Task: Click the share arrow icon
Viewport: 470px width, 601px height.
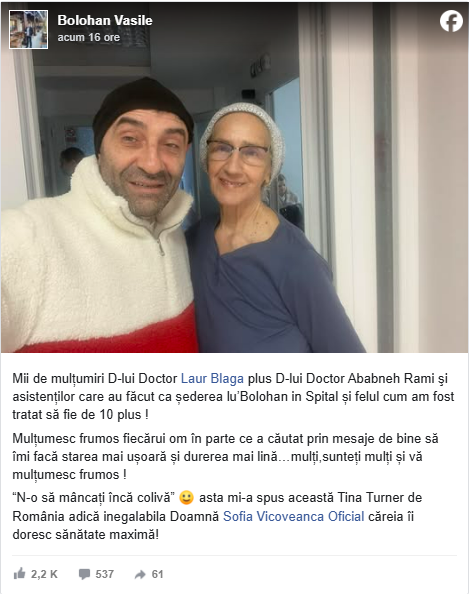Action: coord(140,574)
